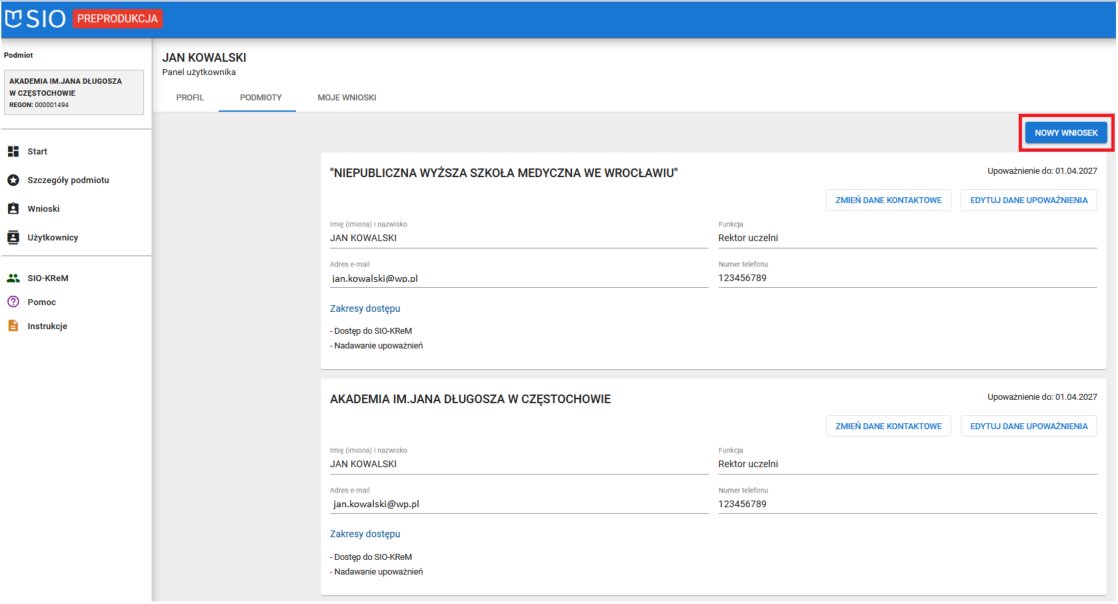Open Wnioski icon in sidebar
This screenshot has width=1118, height=604.
(x=14, y=209)
